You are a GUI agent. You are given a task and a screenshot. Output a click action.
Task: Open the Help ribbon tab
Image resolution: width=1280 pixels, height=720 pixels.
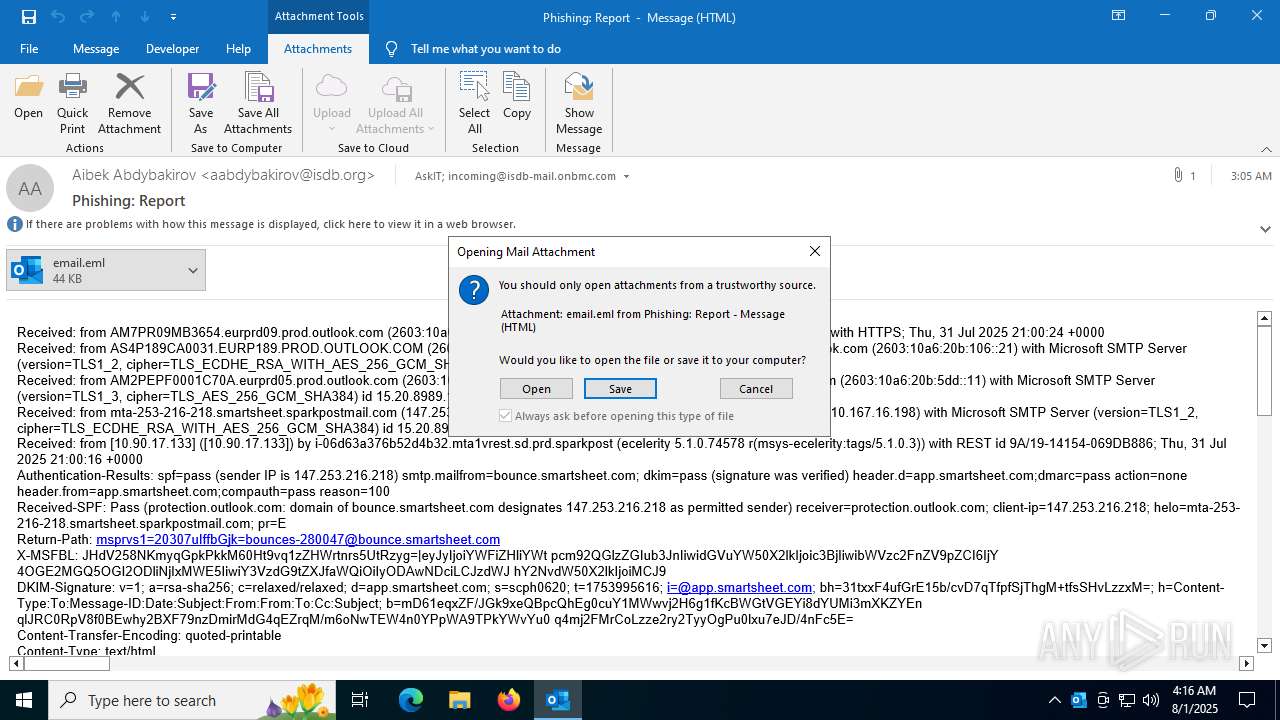click(238, 49)
